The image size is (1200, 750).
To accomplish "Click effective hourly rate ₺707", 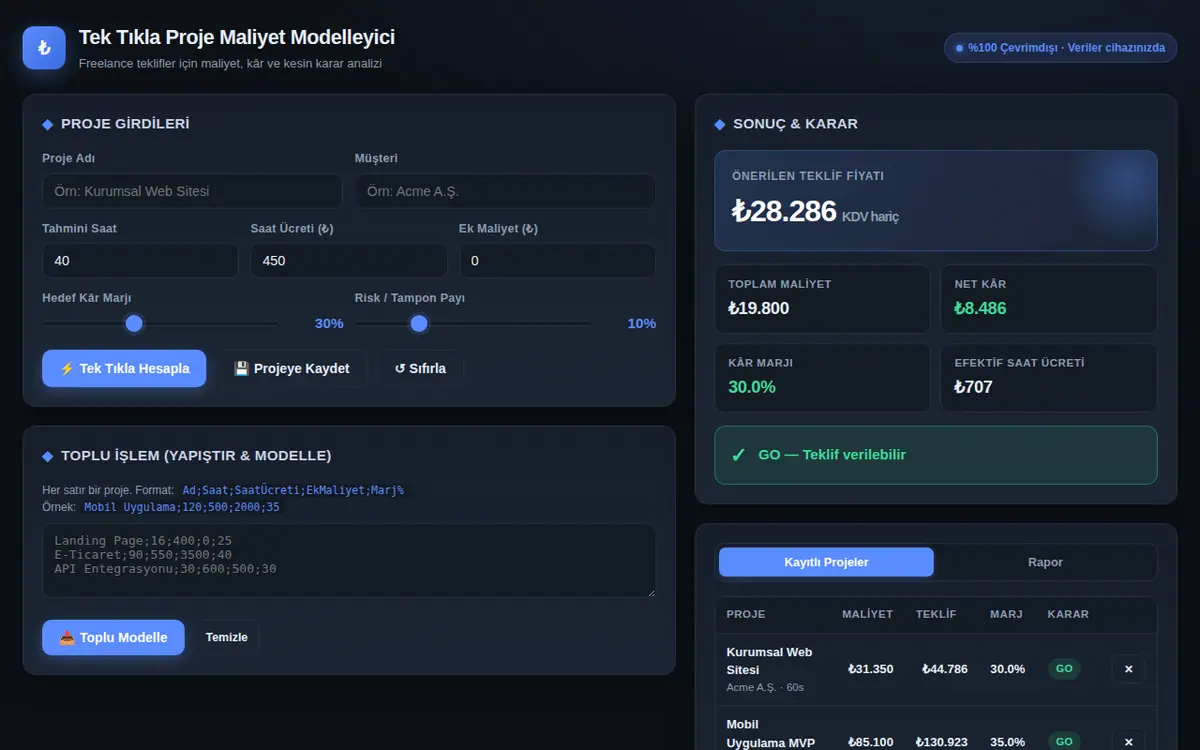I will [973, 387].
